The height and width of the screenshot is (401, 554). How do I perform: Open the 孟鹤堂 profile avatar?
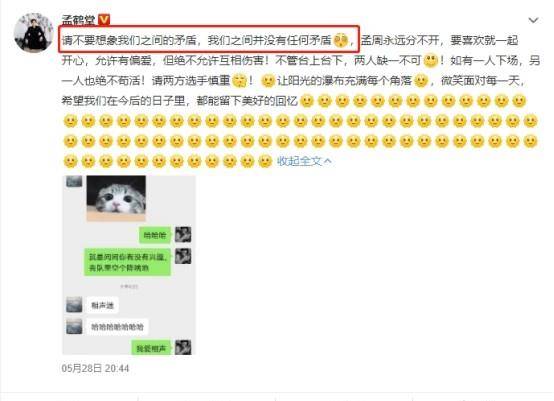[x=34, y=33]
